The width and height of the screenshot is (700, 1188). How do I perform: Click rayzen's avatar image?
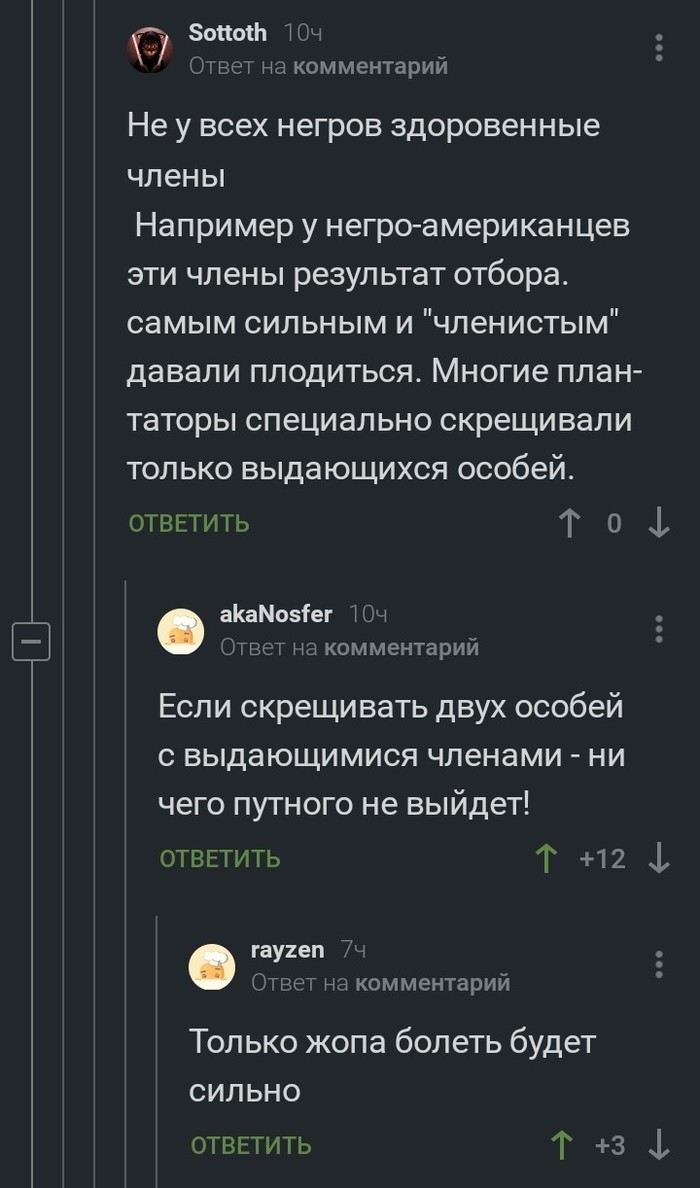(x=211, y=966)
